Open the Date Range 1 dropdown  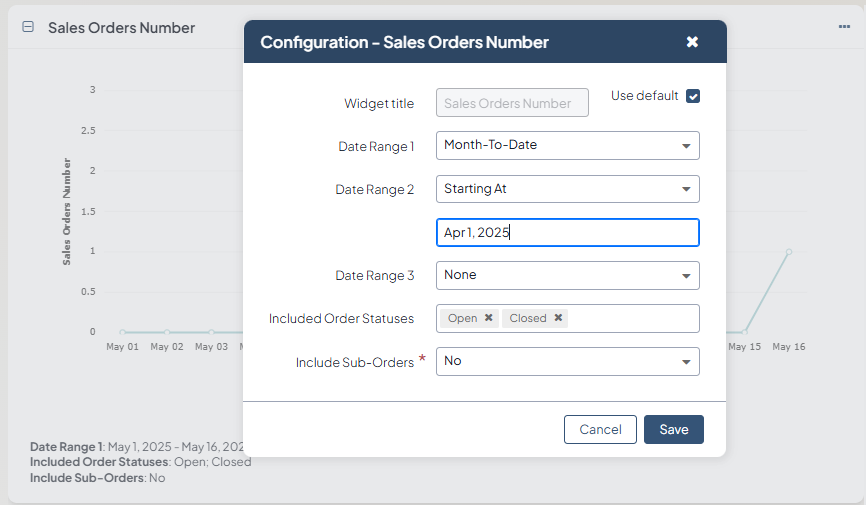(x=567, y=145)
